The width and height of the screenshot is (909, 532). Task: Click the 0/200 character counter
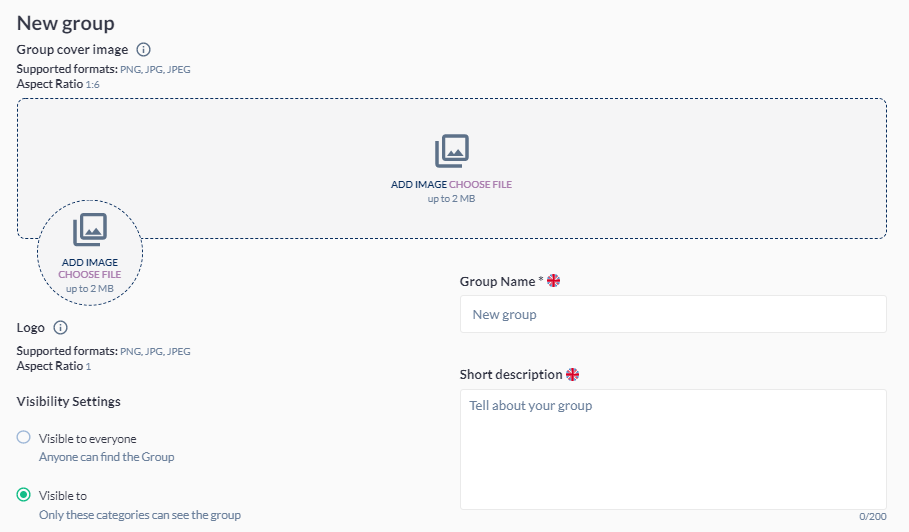coord(872,517)
